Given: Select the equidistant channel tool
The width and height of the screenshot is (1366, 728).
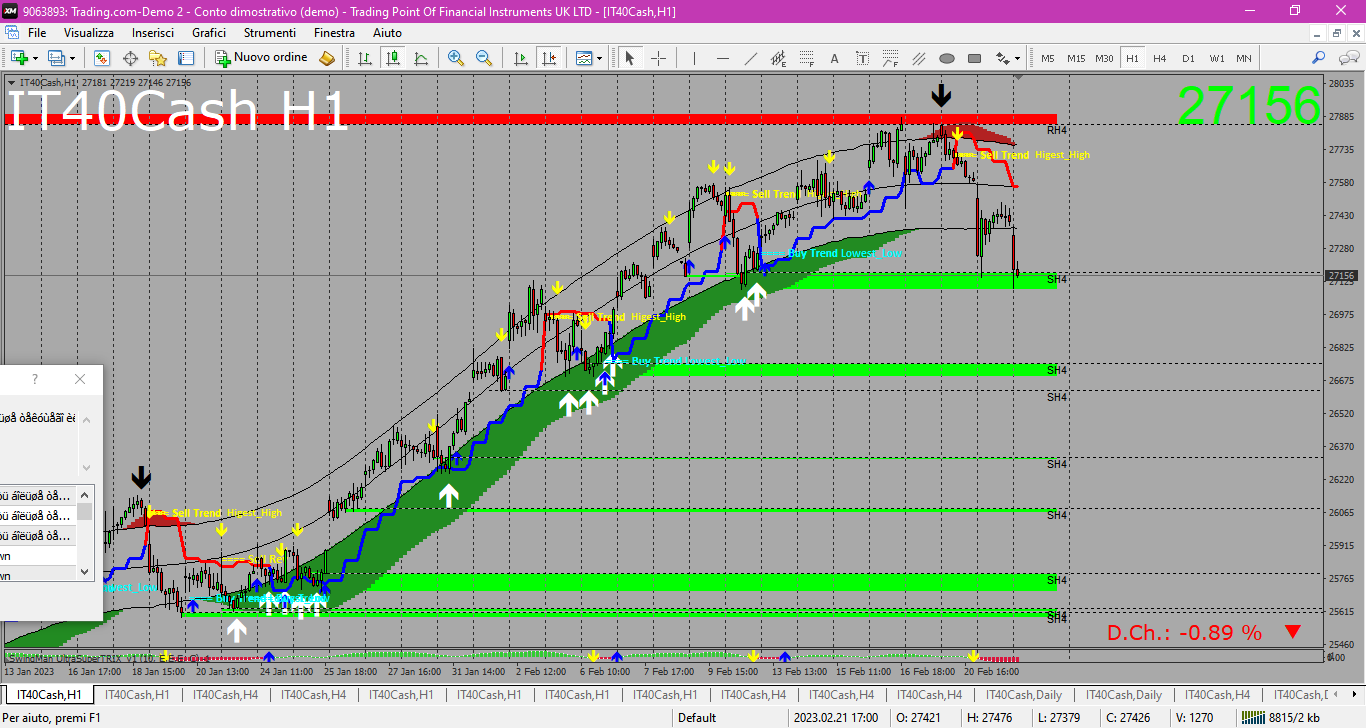Looking at the screenshot, I should click(x=778, y=58).
